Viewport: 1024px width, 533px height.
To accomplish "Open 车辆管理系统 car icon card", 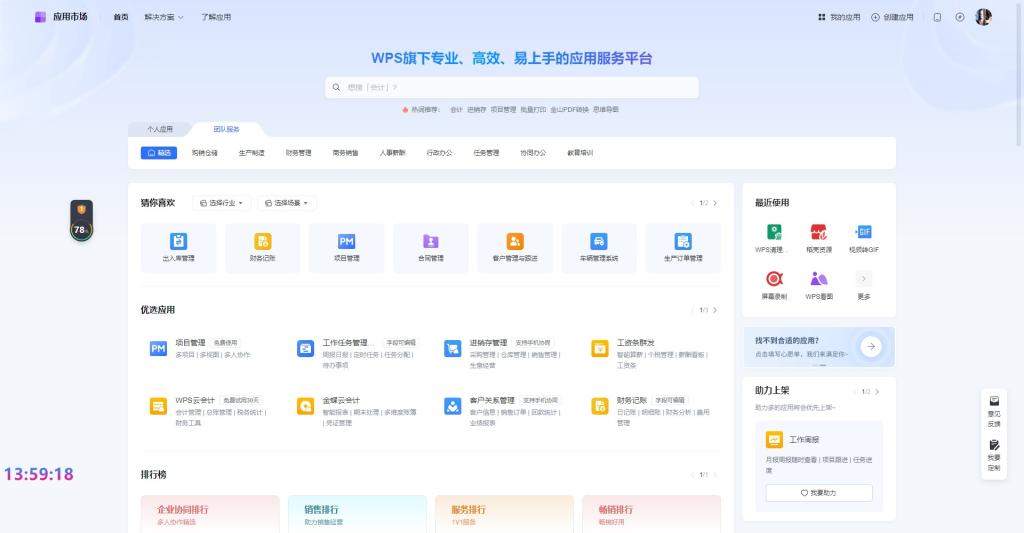I will (599, 248).
